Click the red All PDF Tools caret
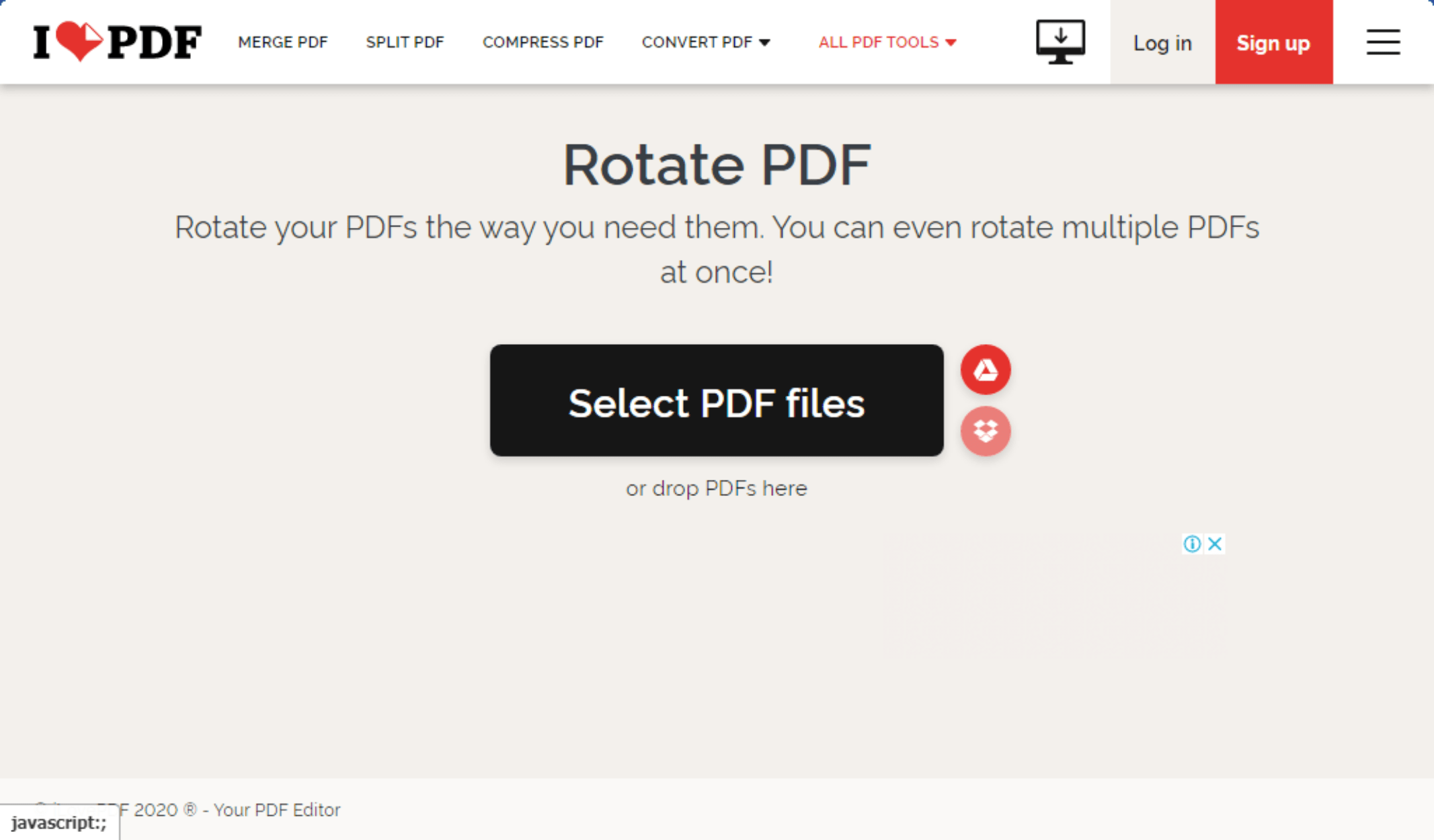 coord(951,43)
